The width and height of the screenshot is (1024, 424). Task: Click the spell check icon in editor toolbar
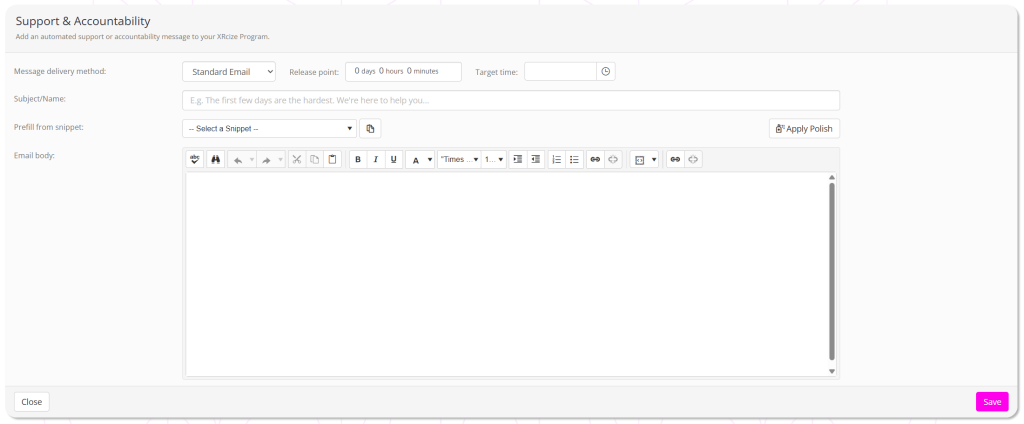(x=195, y=159)
